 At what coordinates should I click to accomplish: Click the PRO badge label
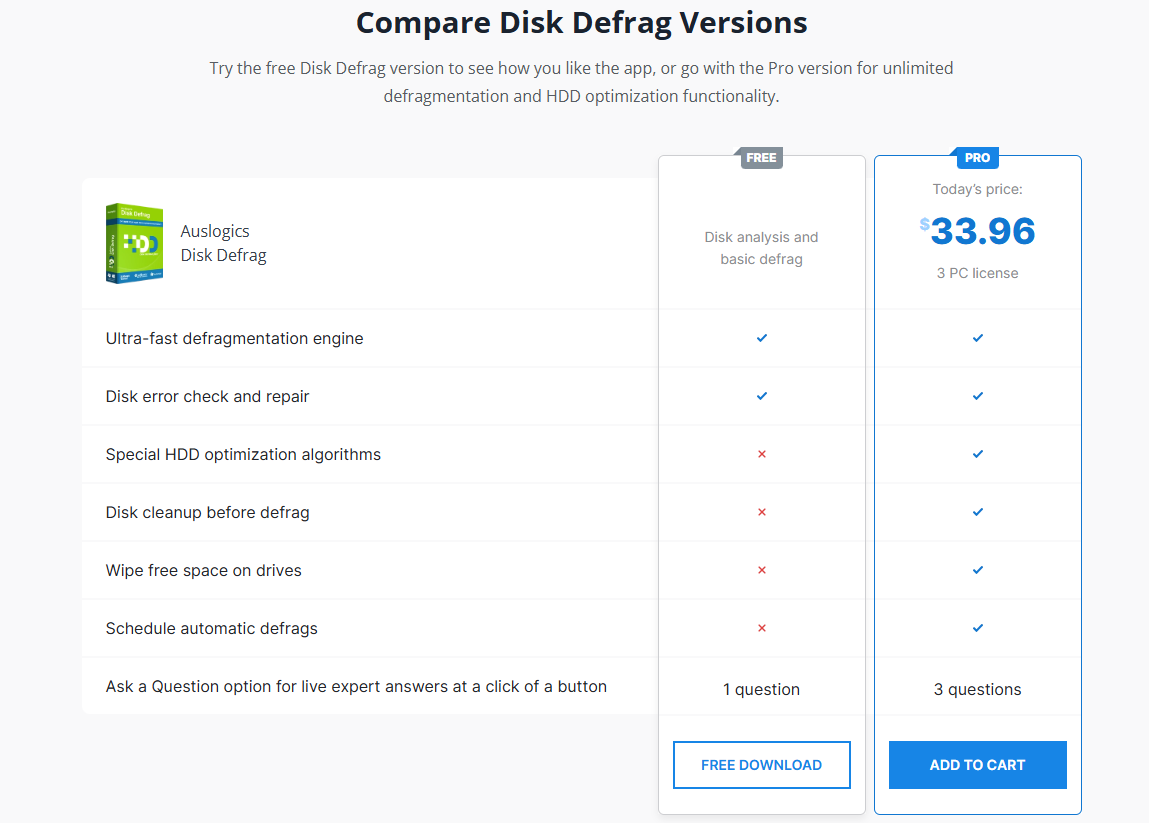[977, 158]
